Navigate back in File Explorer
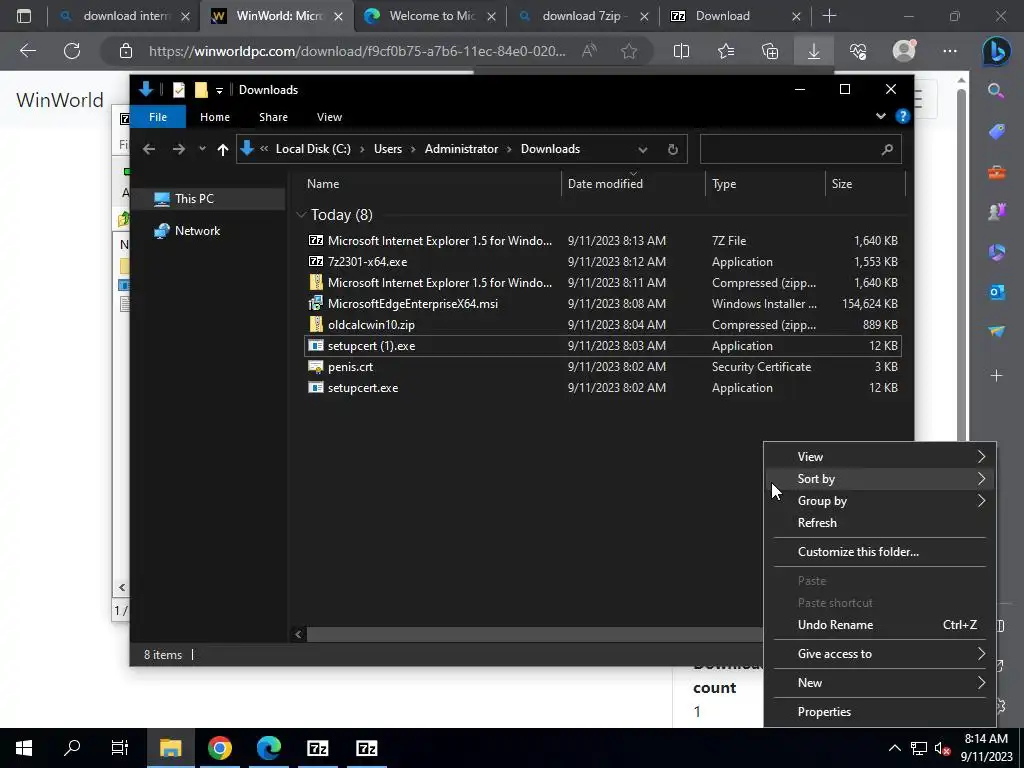Screen dimensions: 1024x768 (x=149, y=150)
